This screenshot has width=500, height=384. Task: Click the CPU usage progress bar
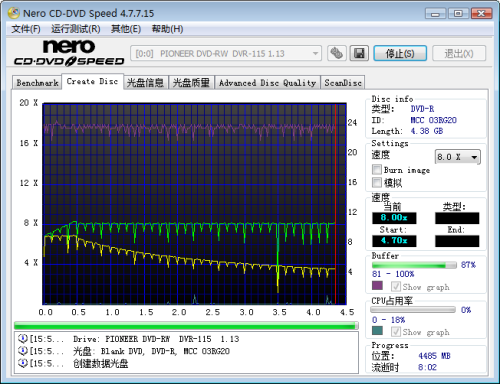click(x=413, y=310)
